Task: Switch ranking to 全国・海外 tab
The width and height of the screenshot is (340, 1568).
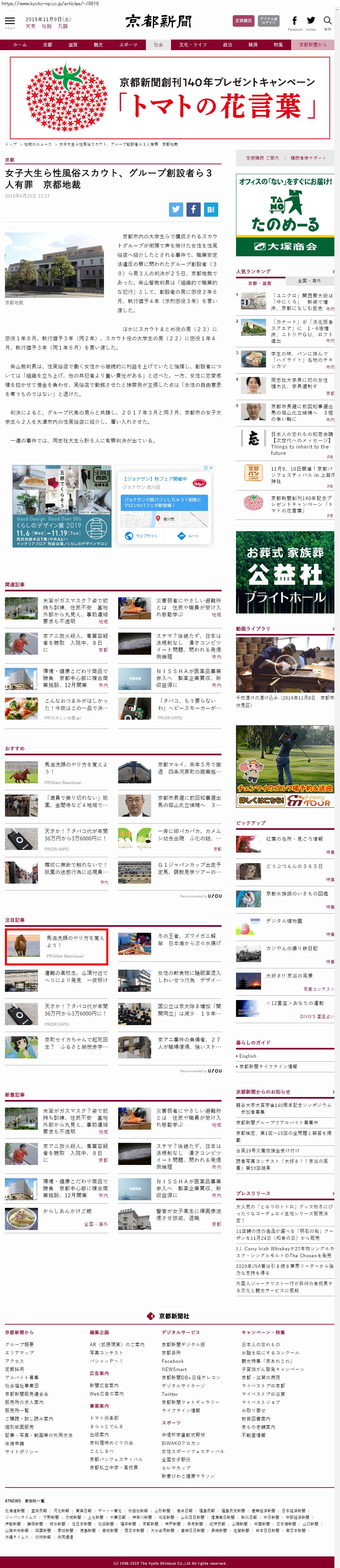Action: (x=309, y=281)
